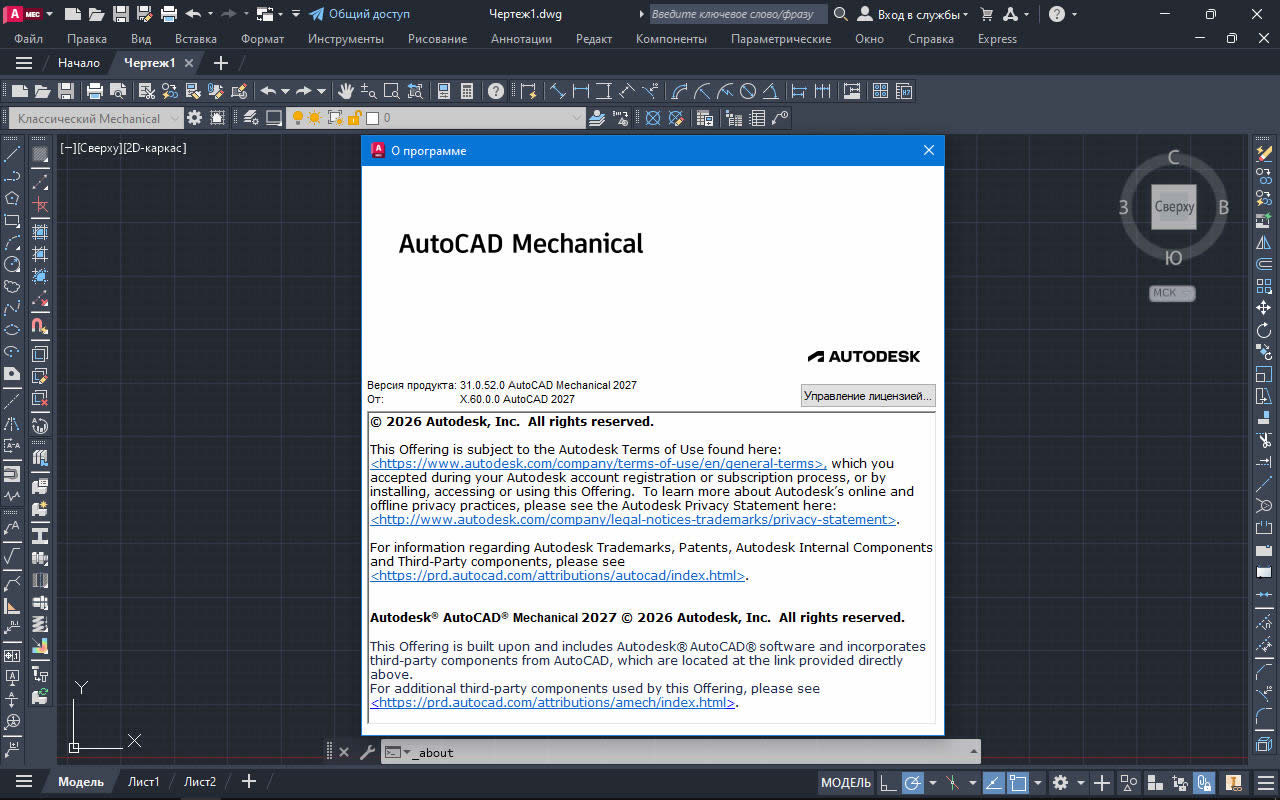
Task: Toggle polar tracking in status bar
Action: click(913, 782)
